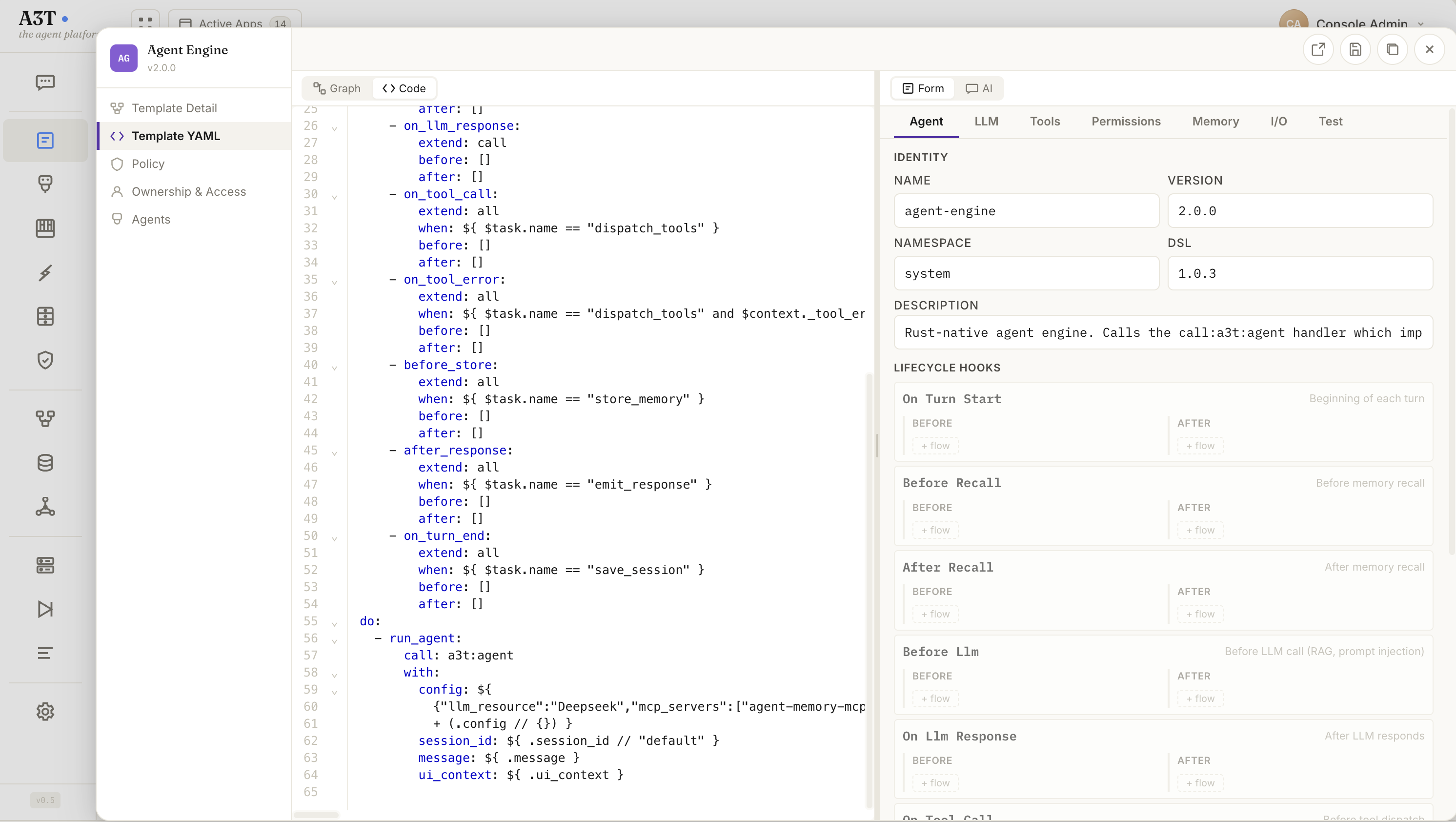
Task: Select the I/O tab
Action: click(x=1278, y=122)
